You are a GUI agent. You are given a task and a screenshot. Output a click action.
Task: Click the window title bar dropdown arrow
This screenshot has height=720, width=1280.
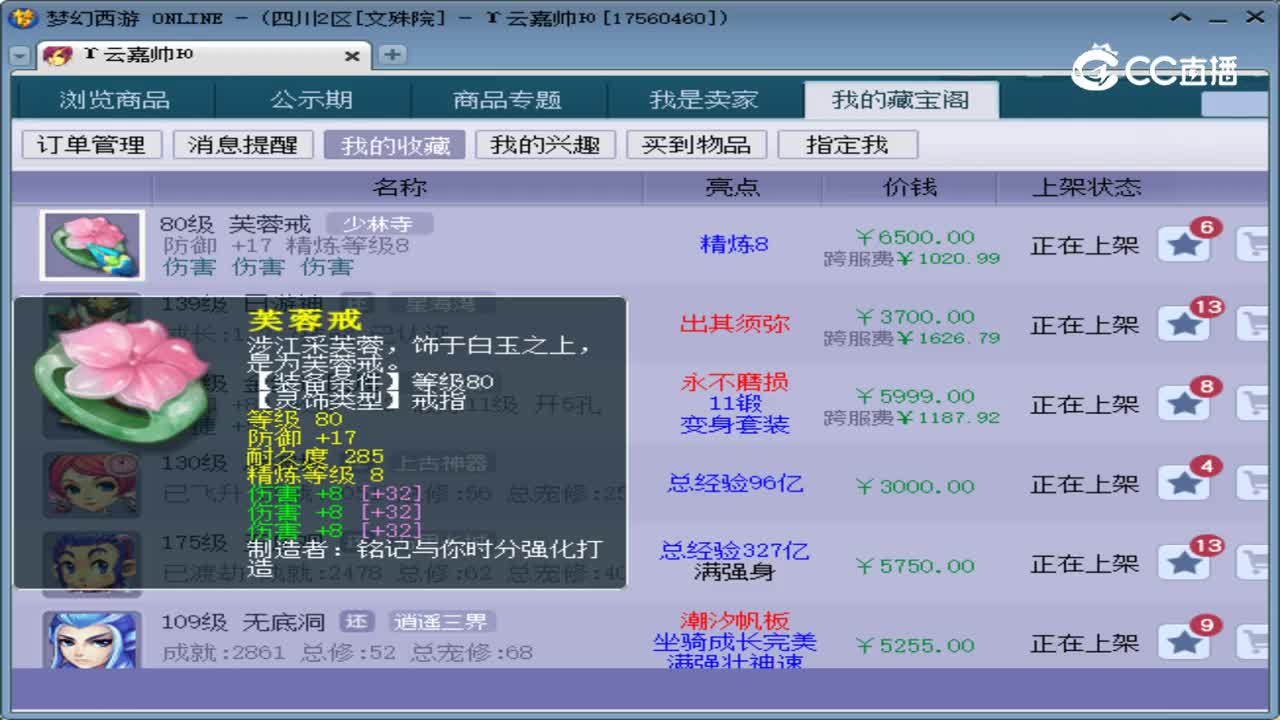[x=1181, y=17]
